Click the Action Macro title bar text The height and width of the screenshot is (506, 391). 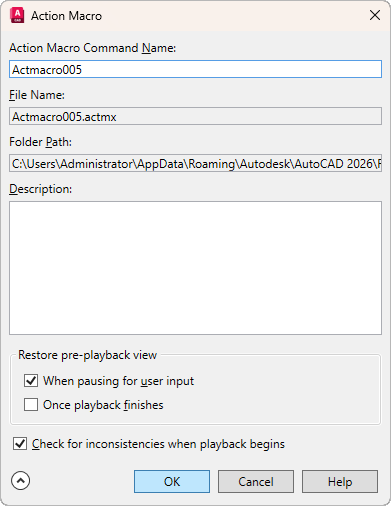[x=66, y=16]
